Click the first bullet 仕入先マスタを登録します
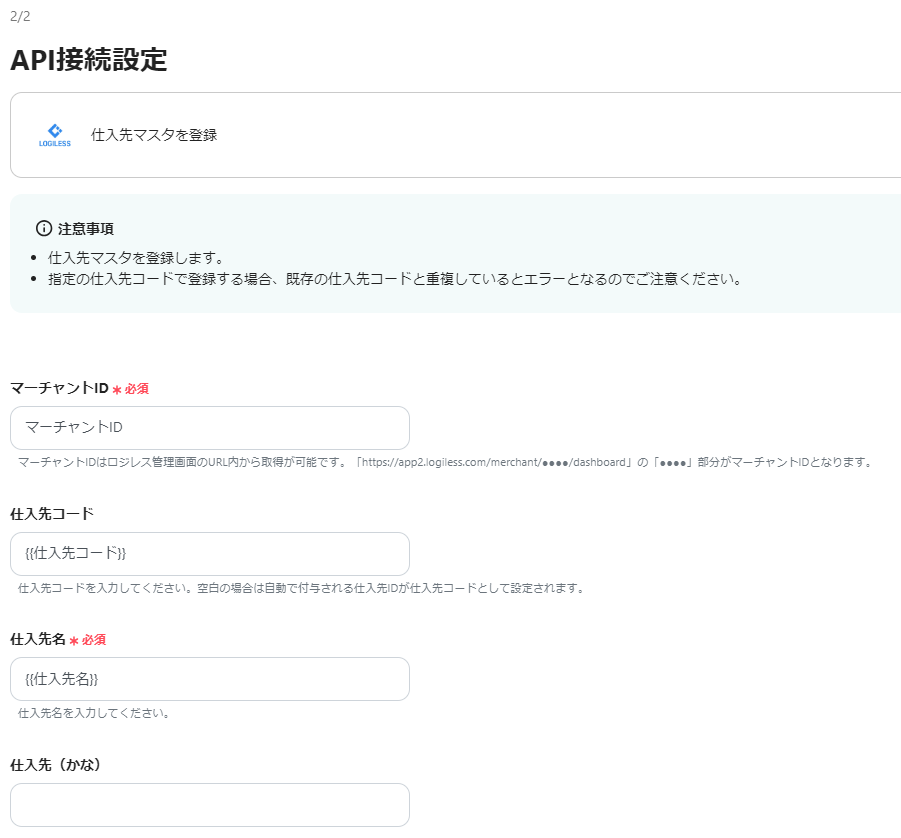901x838 pixels. (135, 257)
